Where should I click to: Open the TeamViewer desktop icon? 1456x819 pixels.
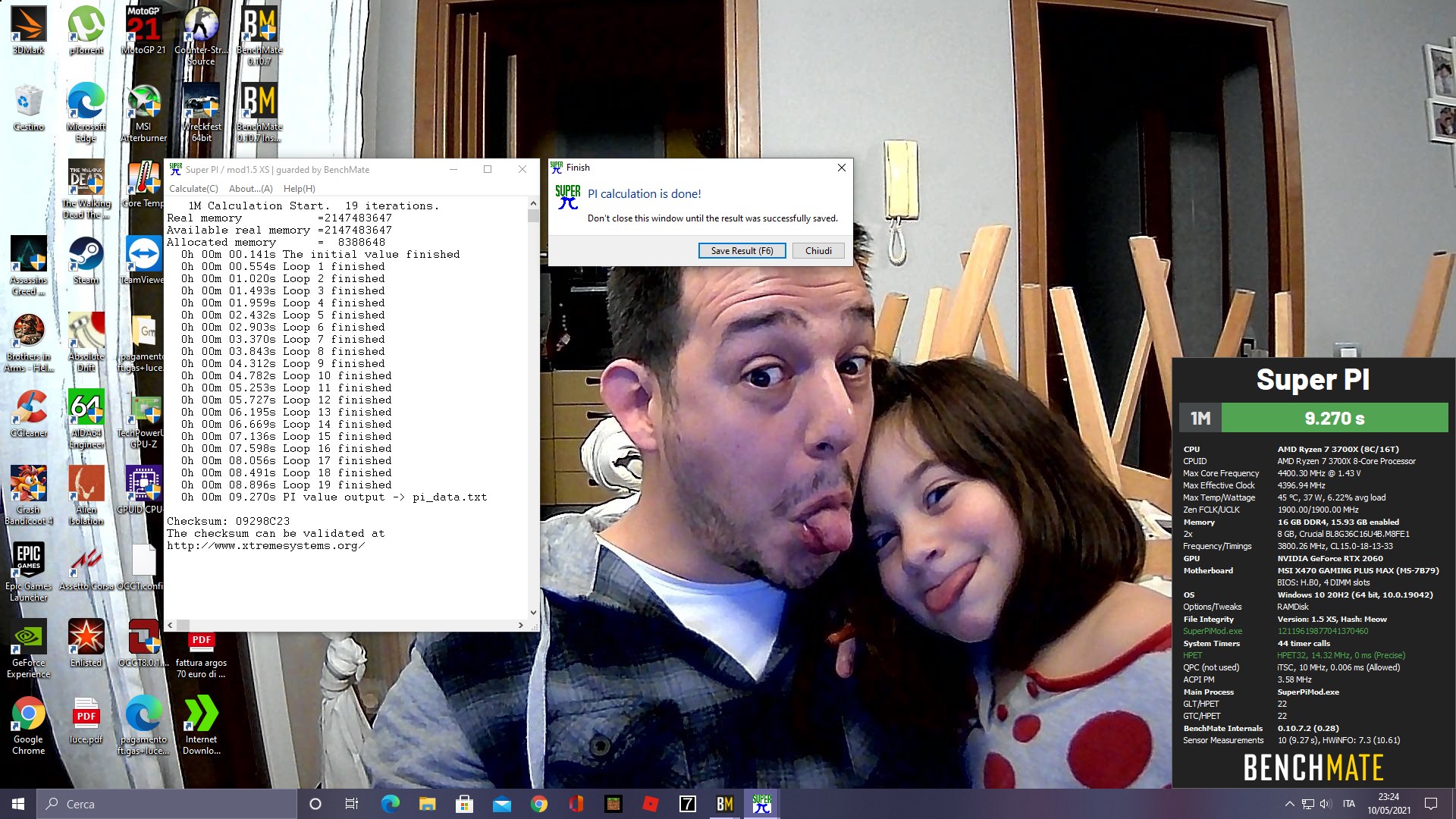[143, 260]
